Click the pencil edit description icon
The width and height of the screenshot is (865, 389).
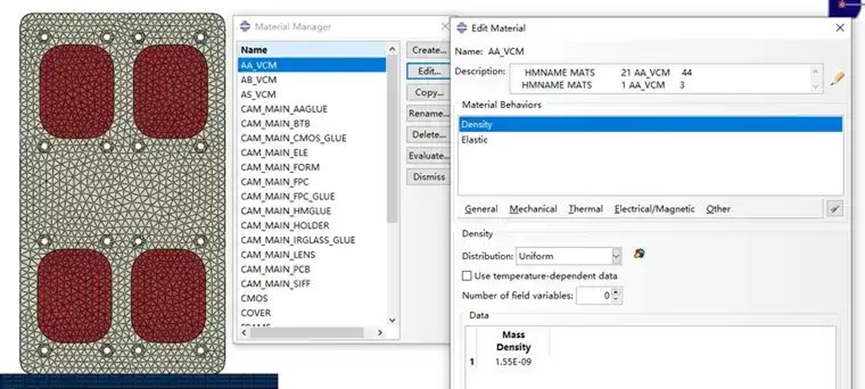click(x=837, y=79)
